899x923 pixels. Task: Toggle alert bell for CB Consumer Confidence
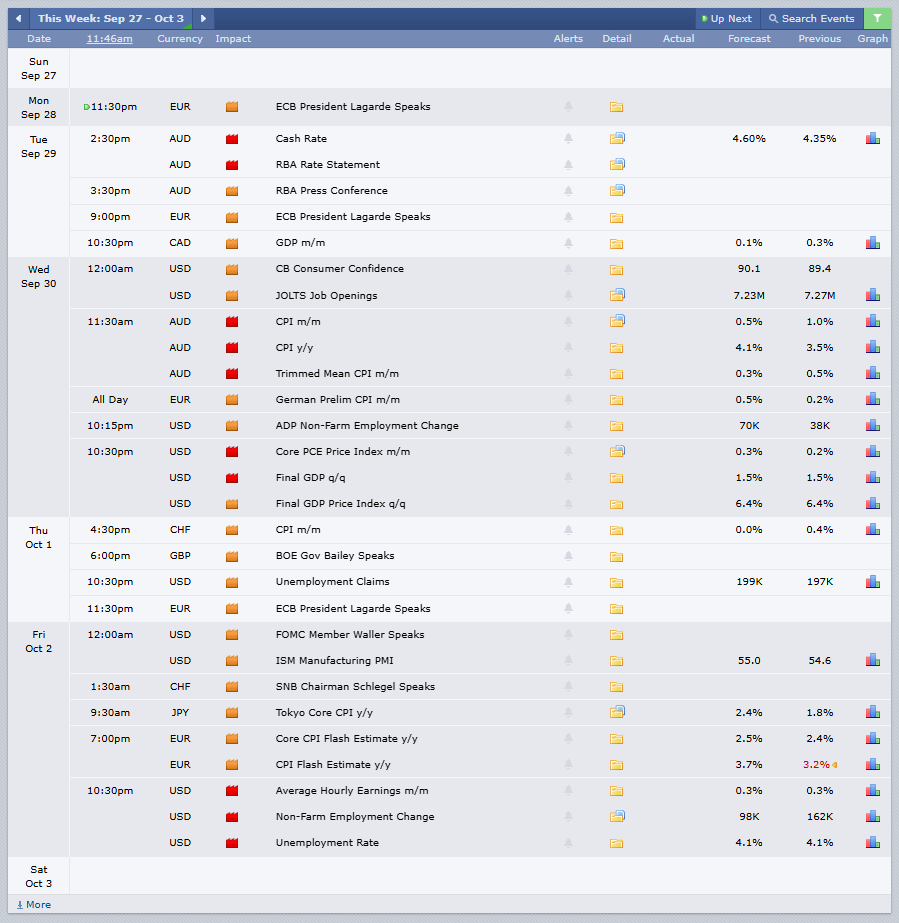[568, 269]
